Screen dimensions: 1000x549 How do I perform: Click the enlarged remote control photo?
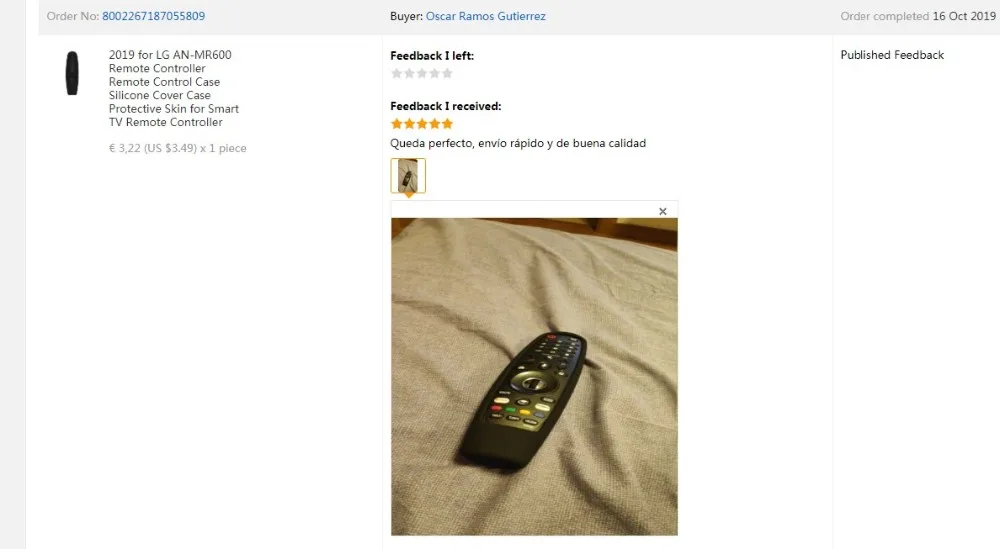[x=534, y=376]
